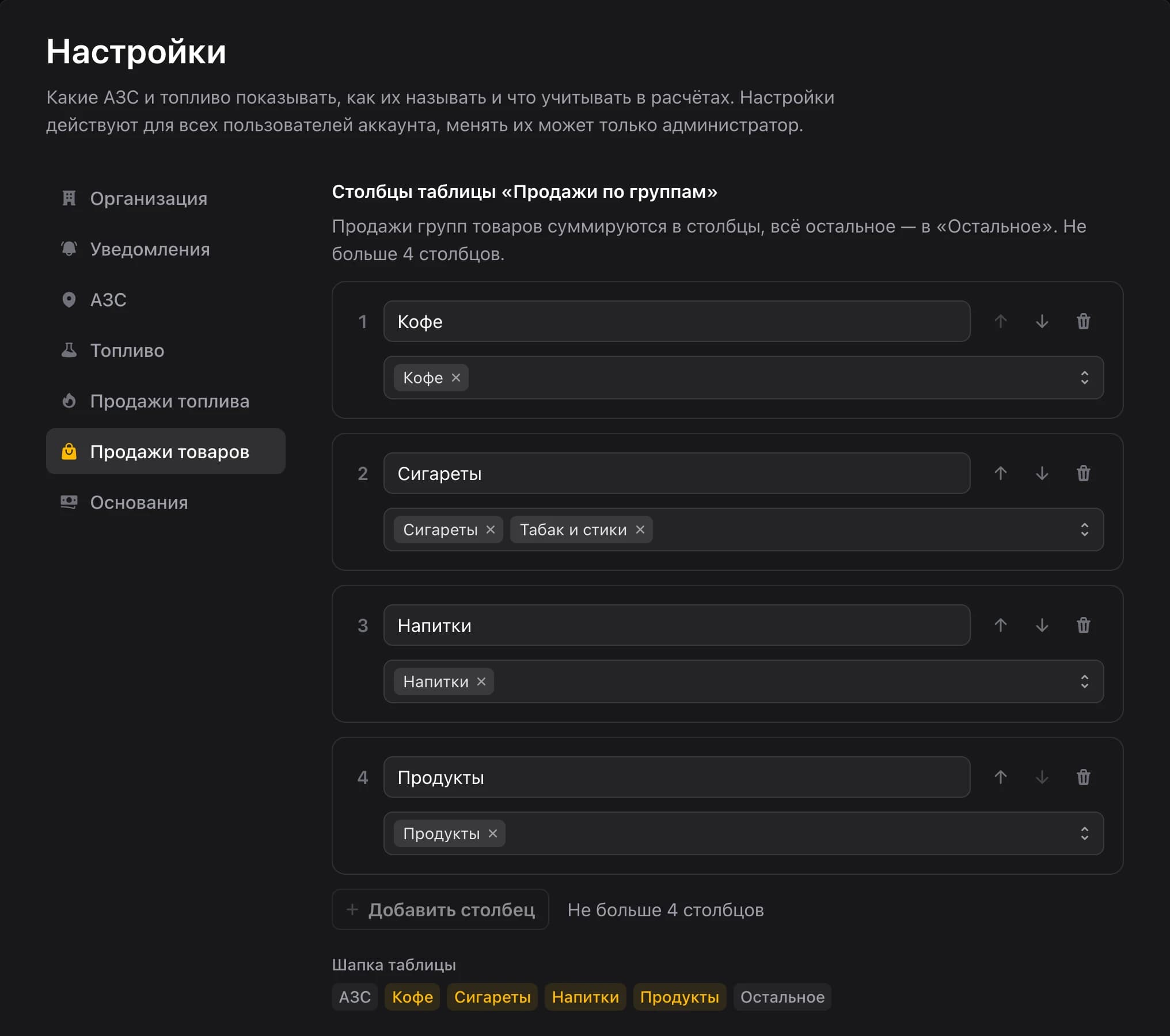Edit the Напитки column name field
The width and height of the screenshot is (1170, 1036).
pyautogui.click(x=677, y=625)
